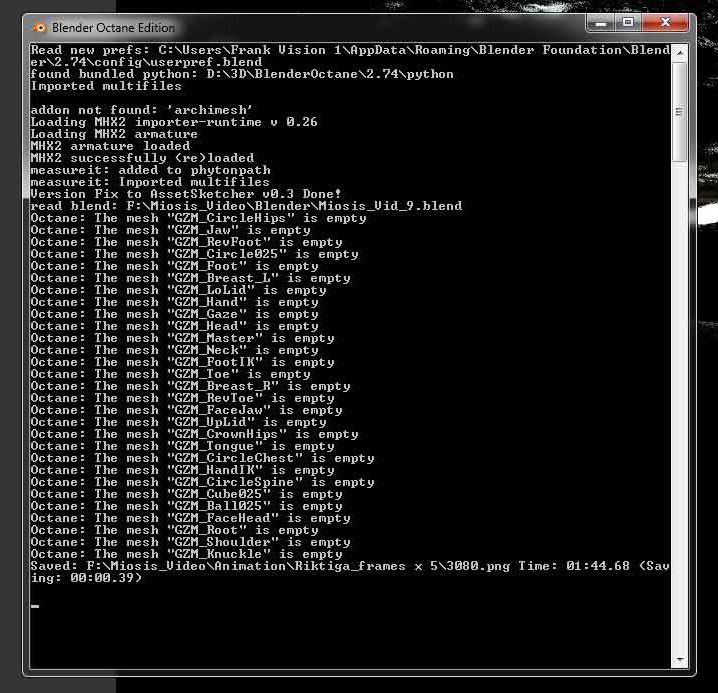Viewport: 718px width, 693px height.
Task: Click the GZM_RevToe is empty line
Action: click(182, 398)
